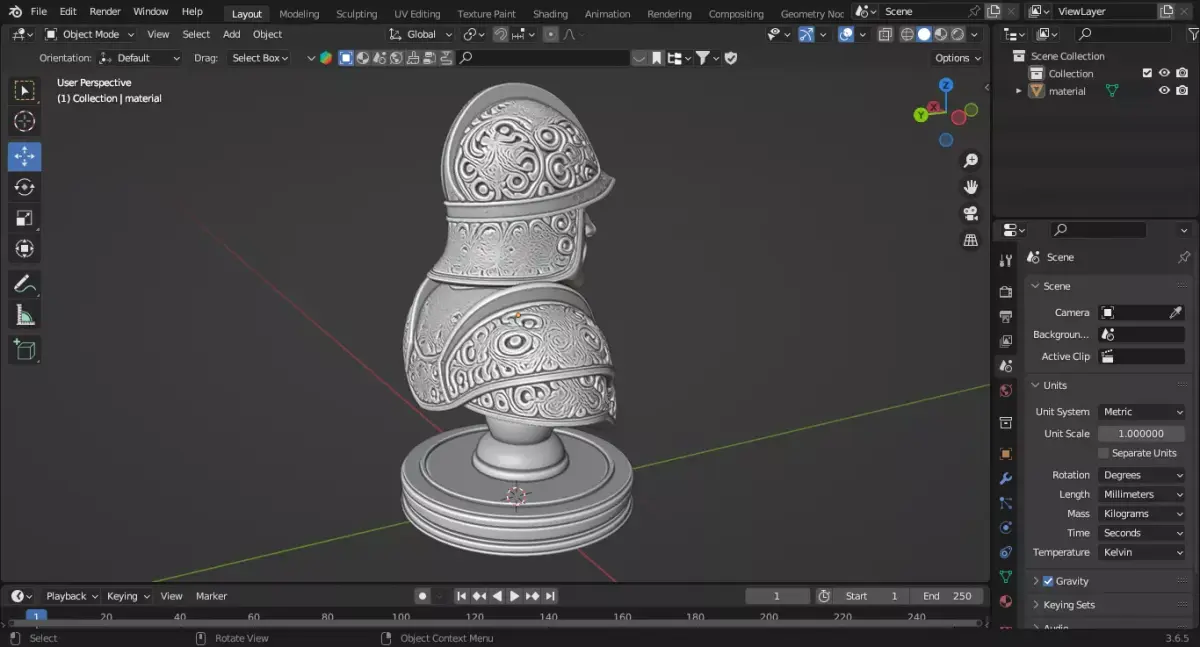Select the Transform tool
Image resolution: width=1200 pixels, height=647 pixels.
pyautogui.click(x=25, y=249)
